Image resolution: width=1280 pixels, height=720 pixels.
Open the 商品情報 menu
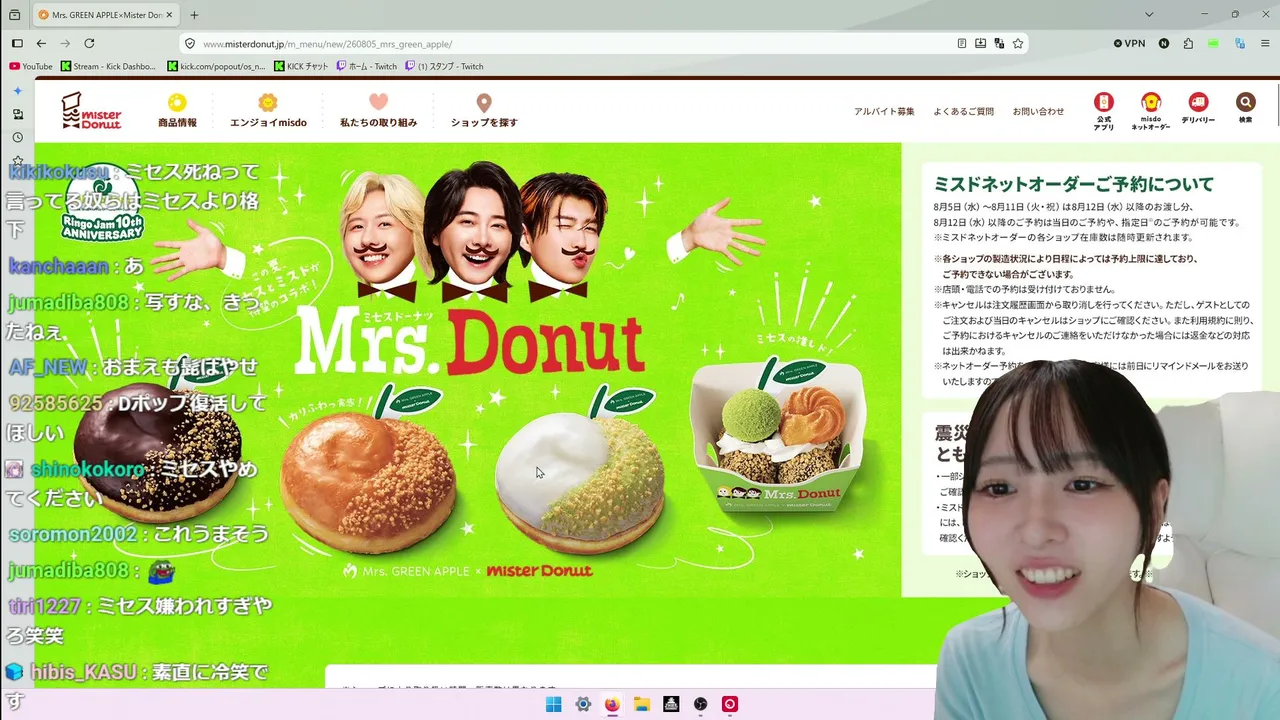177,110
